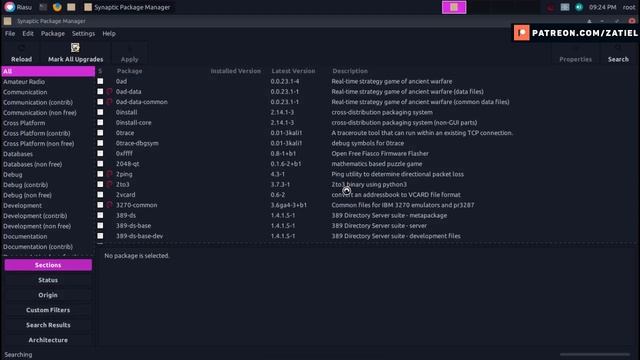This screenshot has width=640, height=360.
Task: Open the Help menu
Action: [x=109, y=33]
